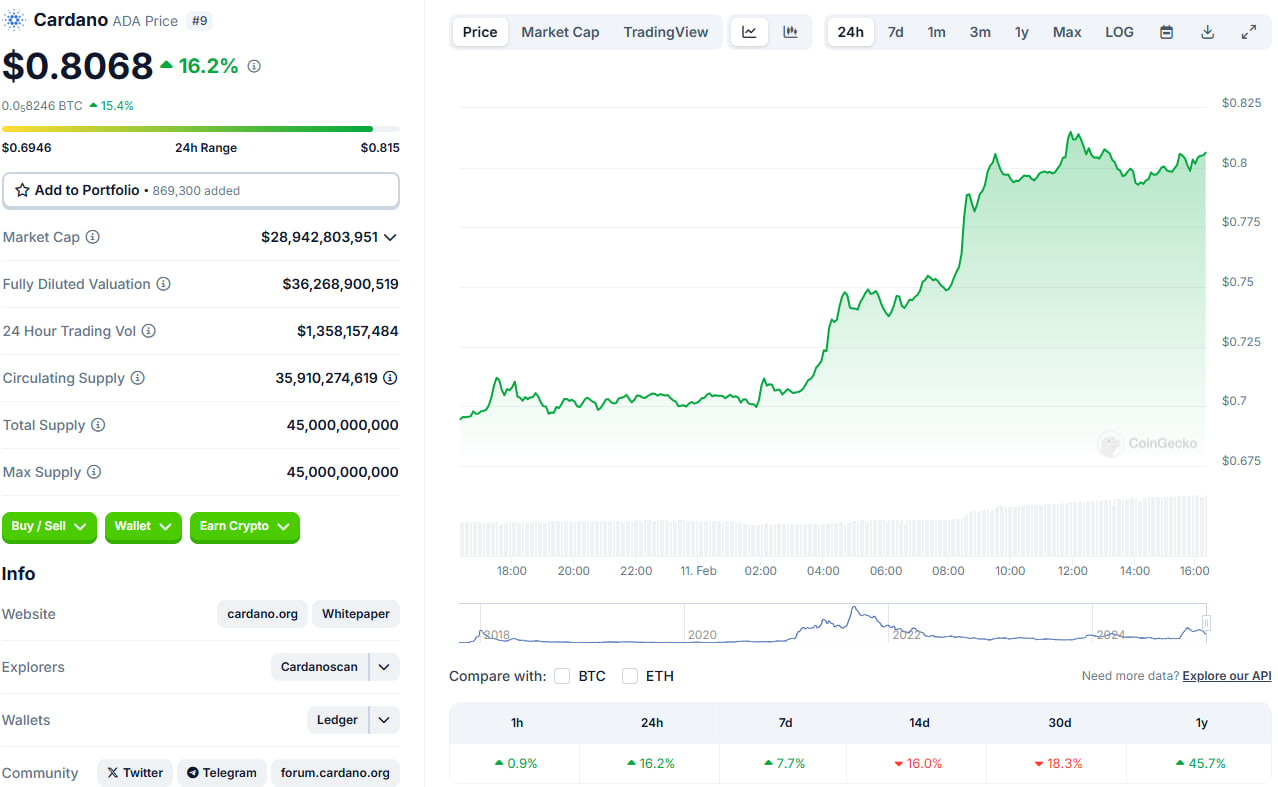Expand Wallets list chevron

(x=384, y=720)
